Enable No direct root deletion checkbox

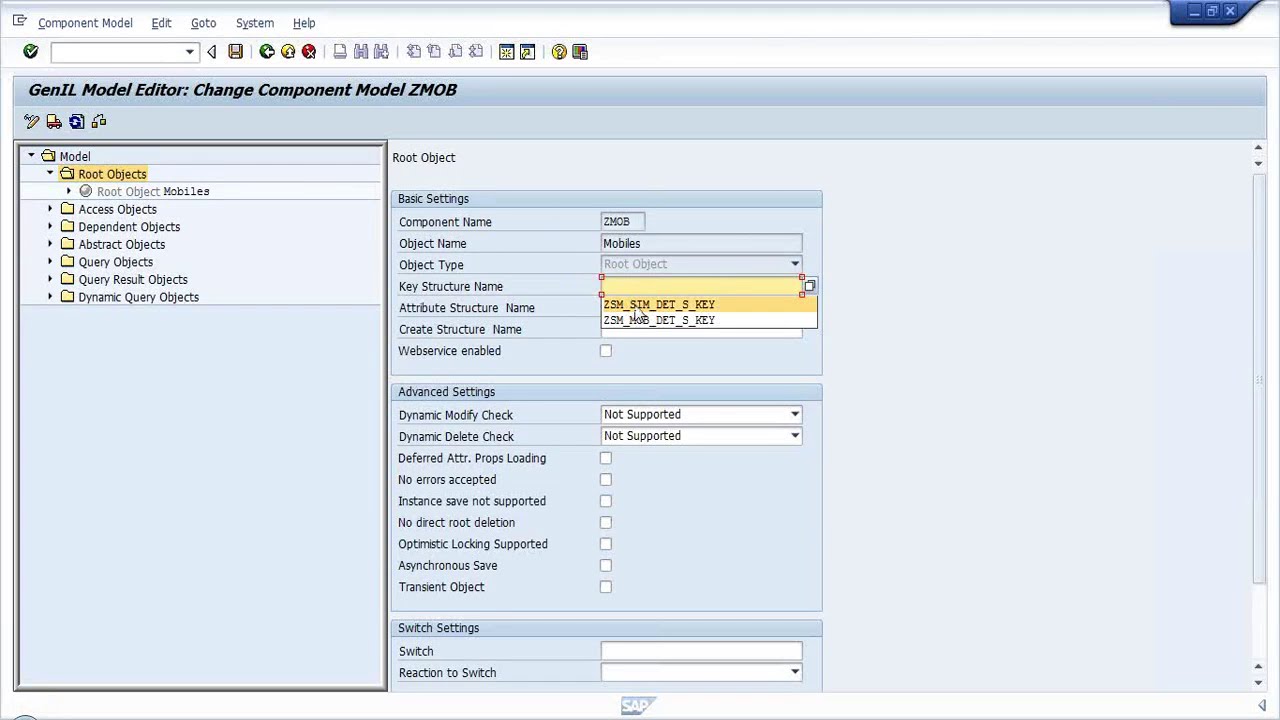click(605, 523)
